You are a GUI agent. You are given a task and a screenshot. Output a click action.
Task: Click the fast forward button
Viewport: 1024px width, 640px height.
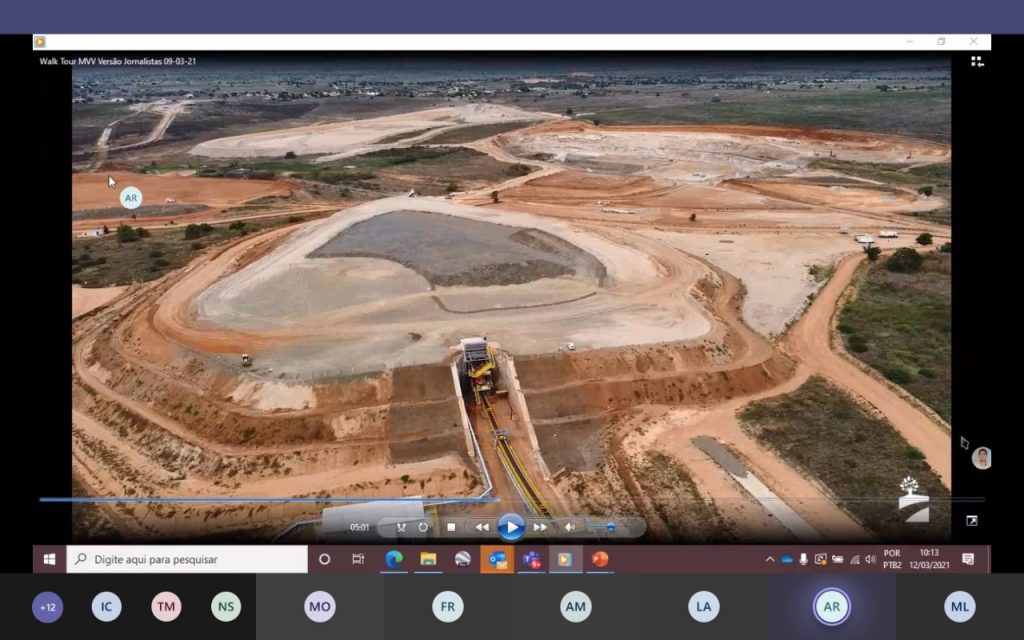[x=540, y=527]
